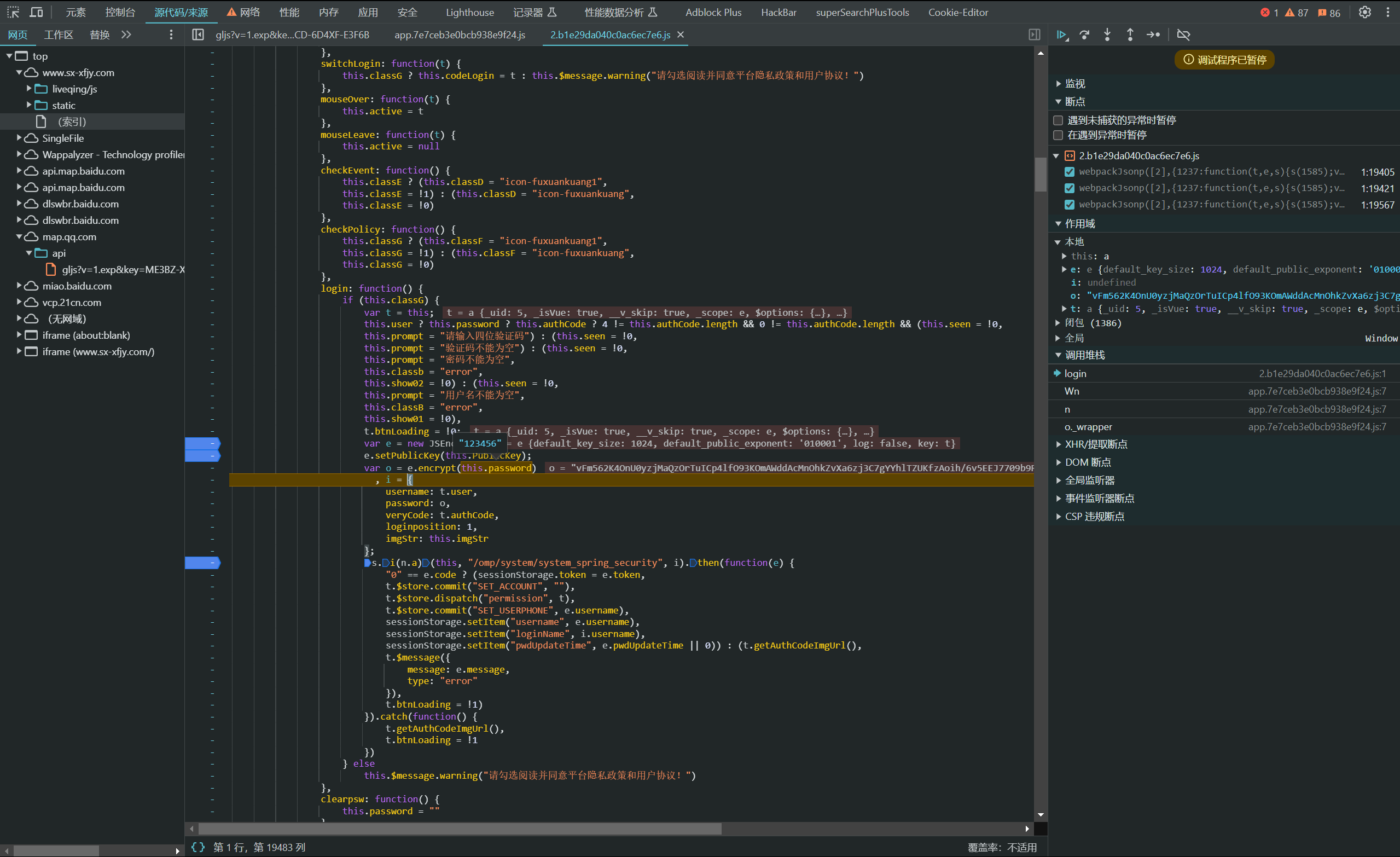
Task: Switch to the 替换 overrides tab
Action: click(x=100, y=34)
